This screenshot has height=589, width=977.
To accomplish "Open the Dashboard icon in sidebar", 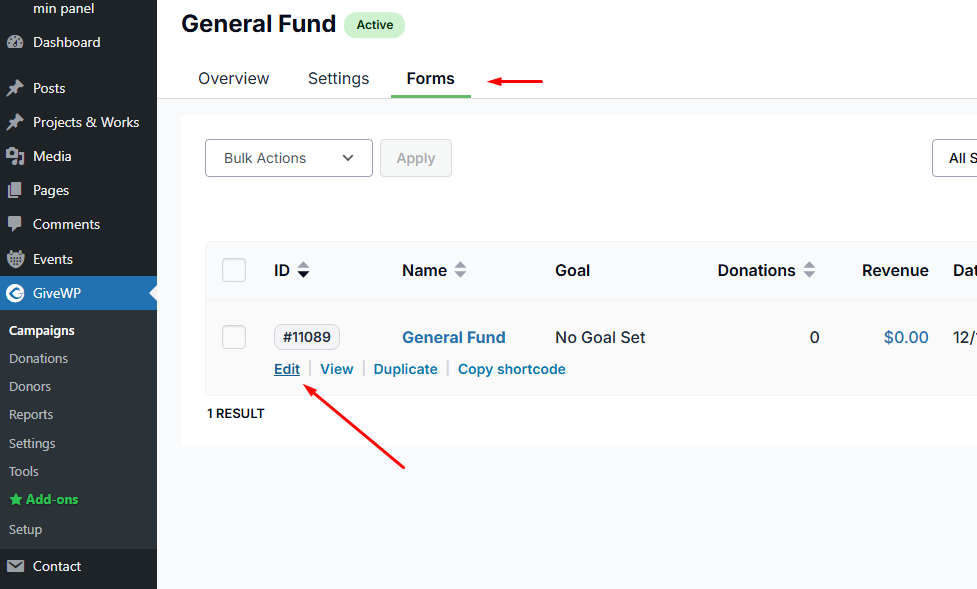I will [x=15, y=42].
